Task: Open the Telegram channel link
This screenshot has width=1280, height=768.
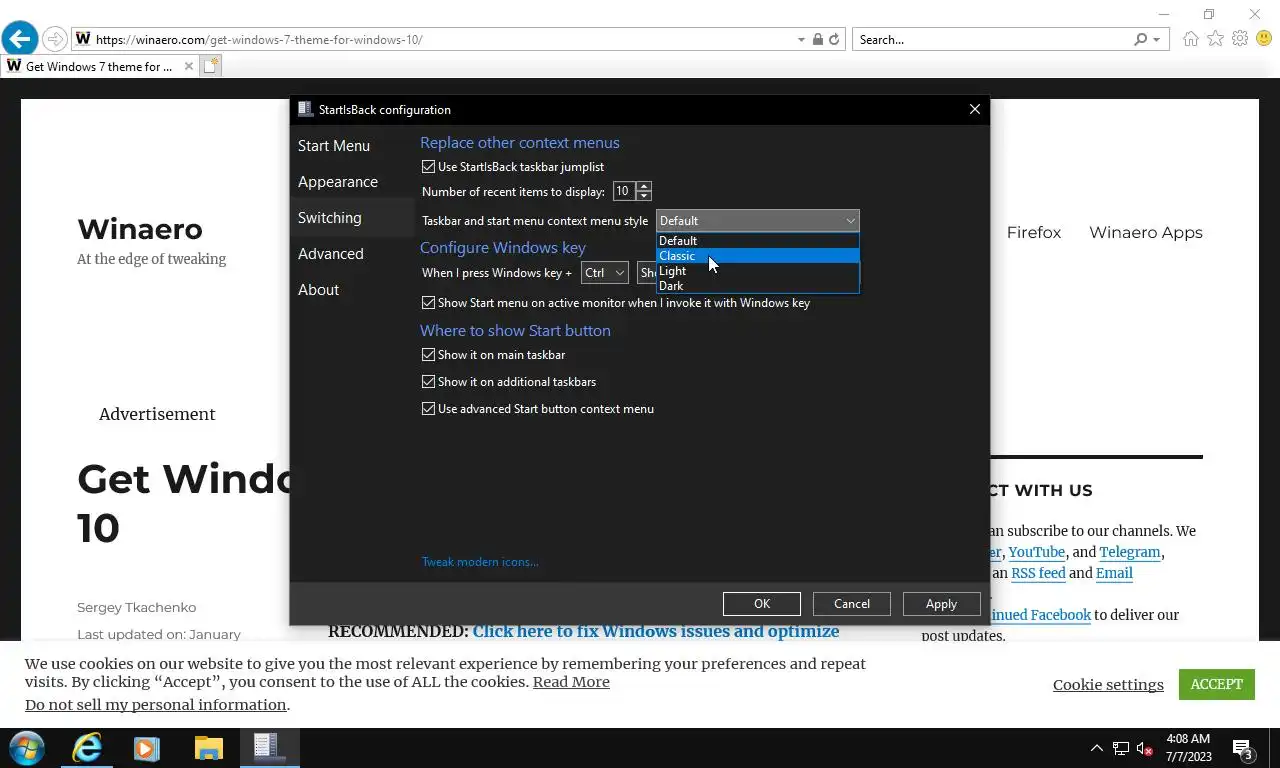Action: 1130,552
